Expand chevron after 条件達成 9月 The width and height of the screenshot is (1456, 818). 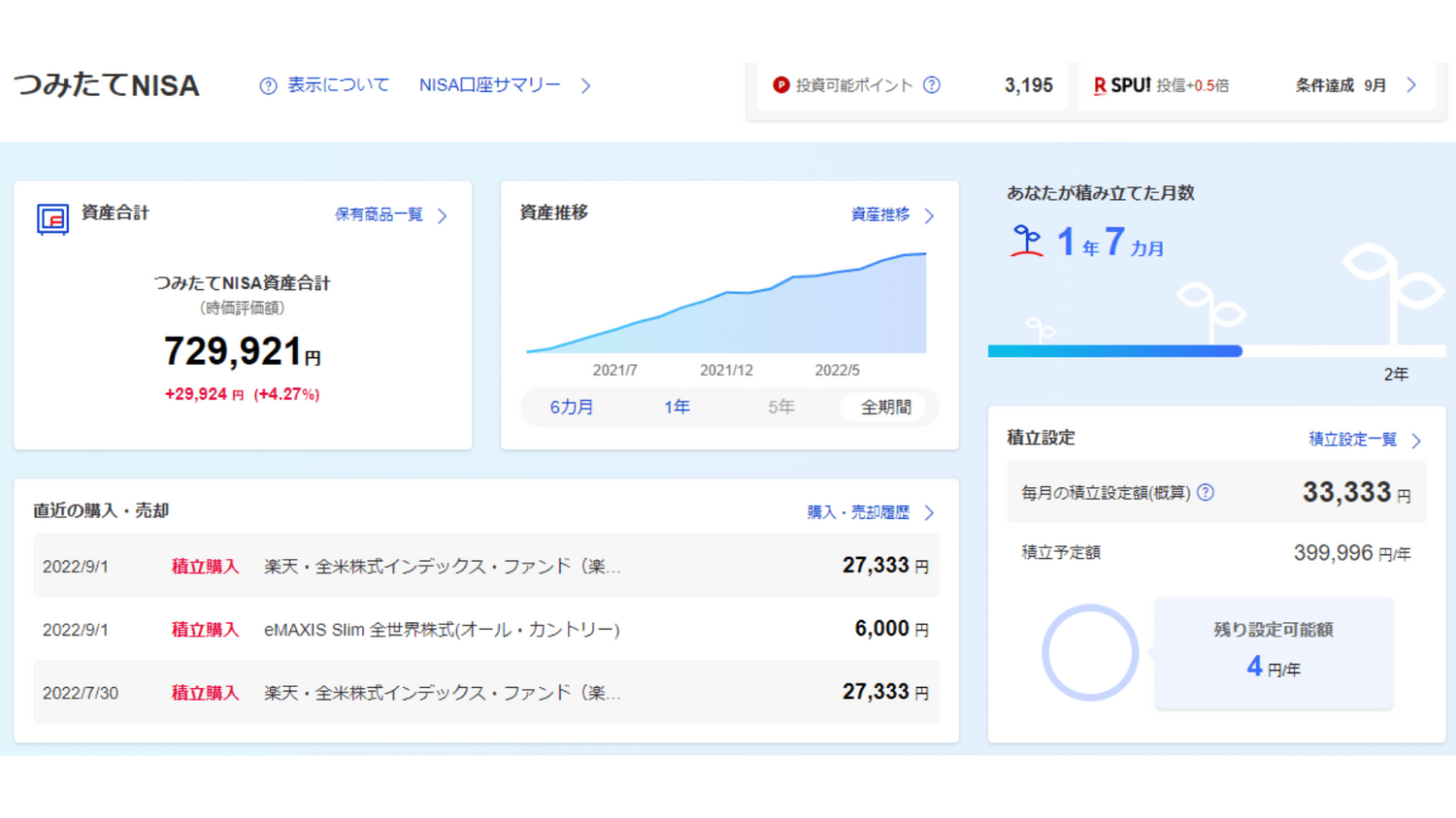tap(1411, 85)
